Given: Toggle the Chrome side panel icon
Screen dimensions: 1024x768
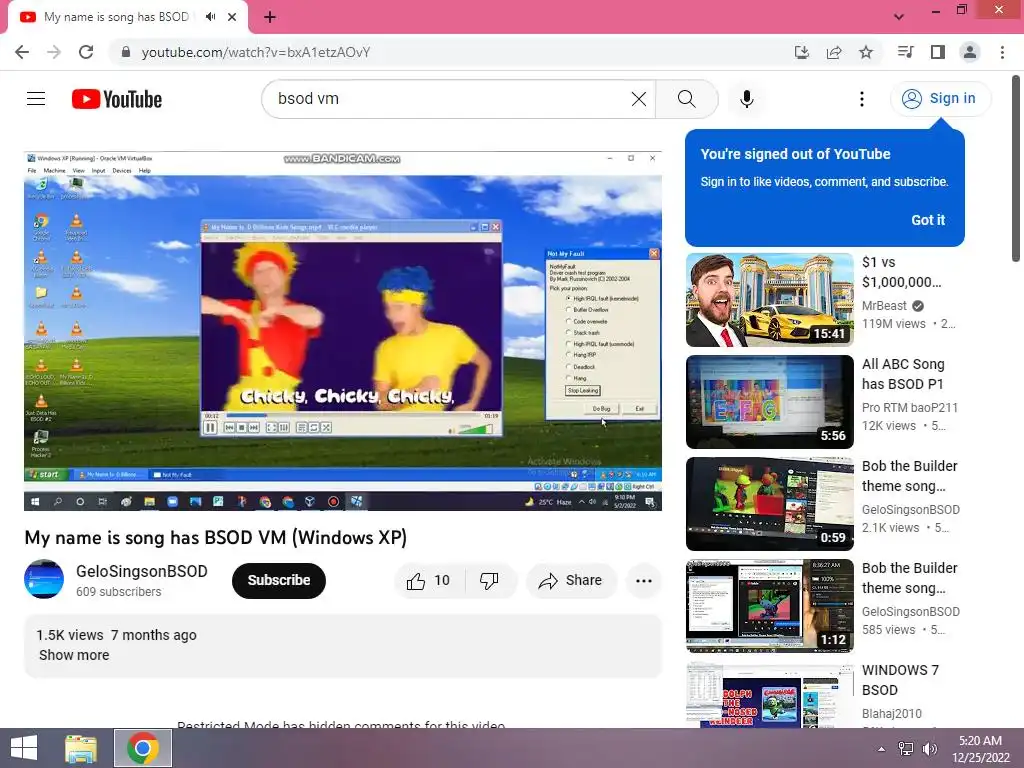Looking at the screenshot, I should click(938, 52).
